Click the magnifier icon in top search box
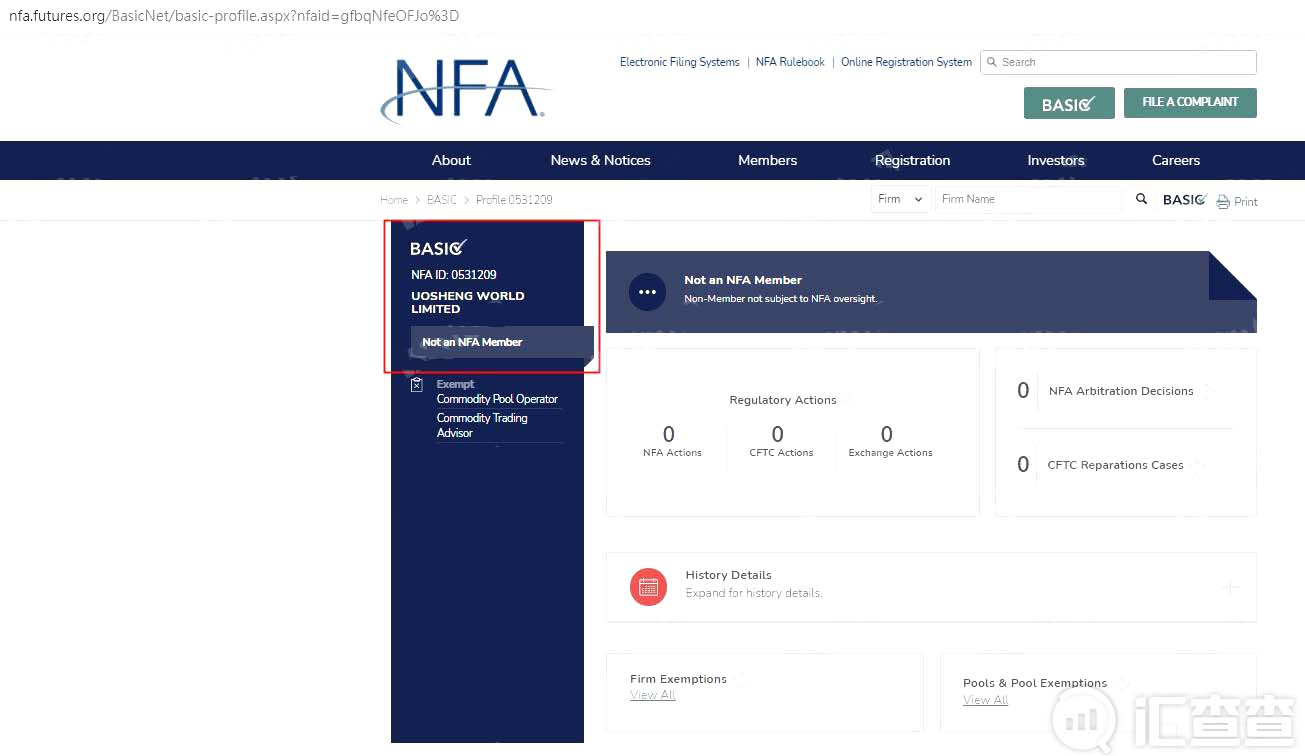 point(992,62)
